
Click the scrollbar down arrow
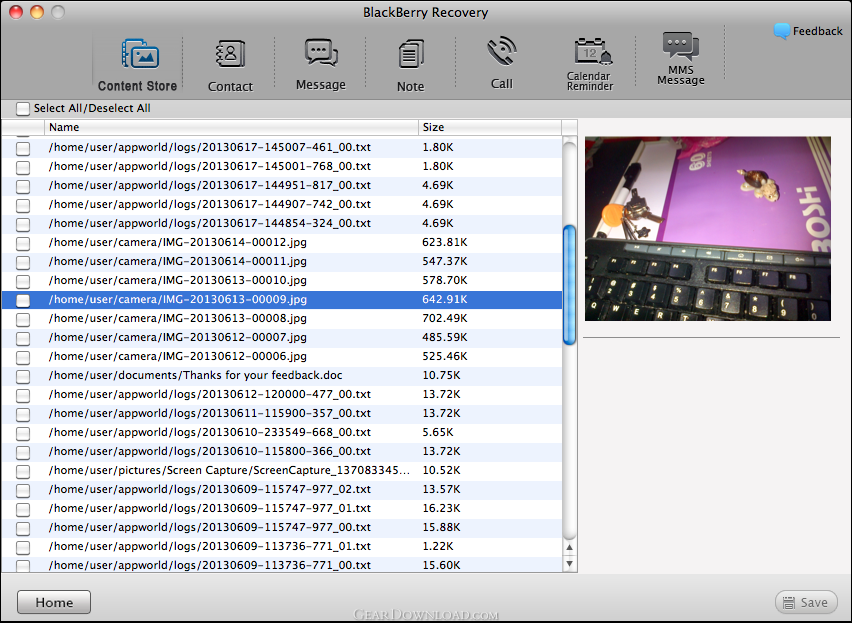(569, 564)
